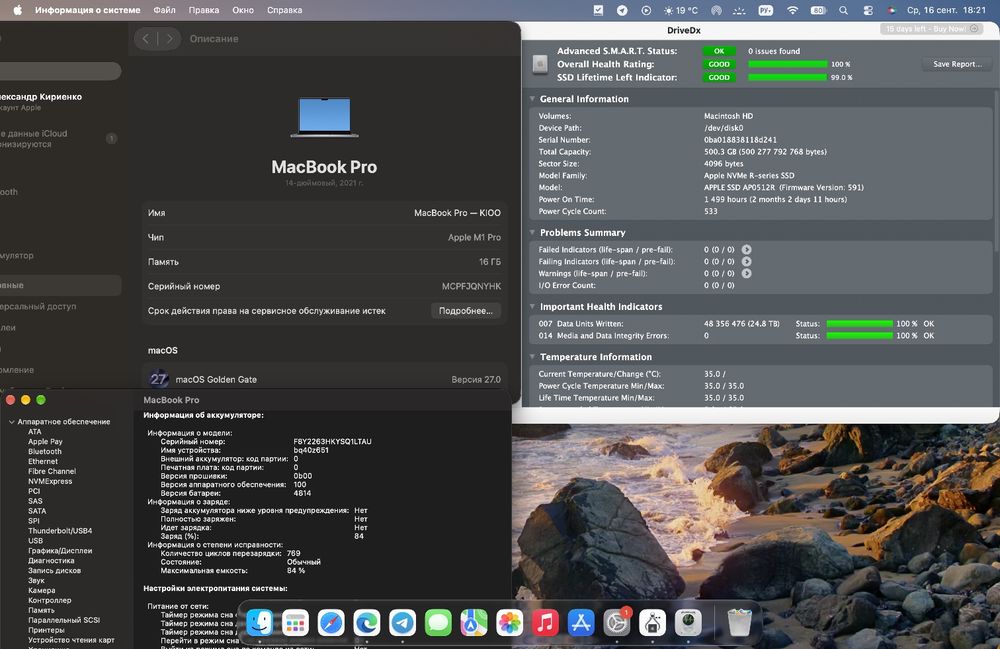The height and width of the screenshot is (649, 1000).
Task: Launch Safari from the Dock
Action: 331,622
